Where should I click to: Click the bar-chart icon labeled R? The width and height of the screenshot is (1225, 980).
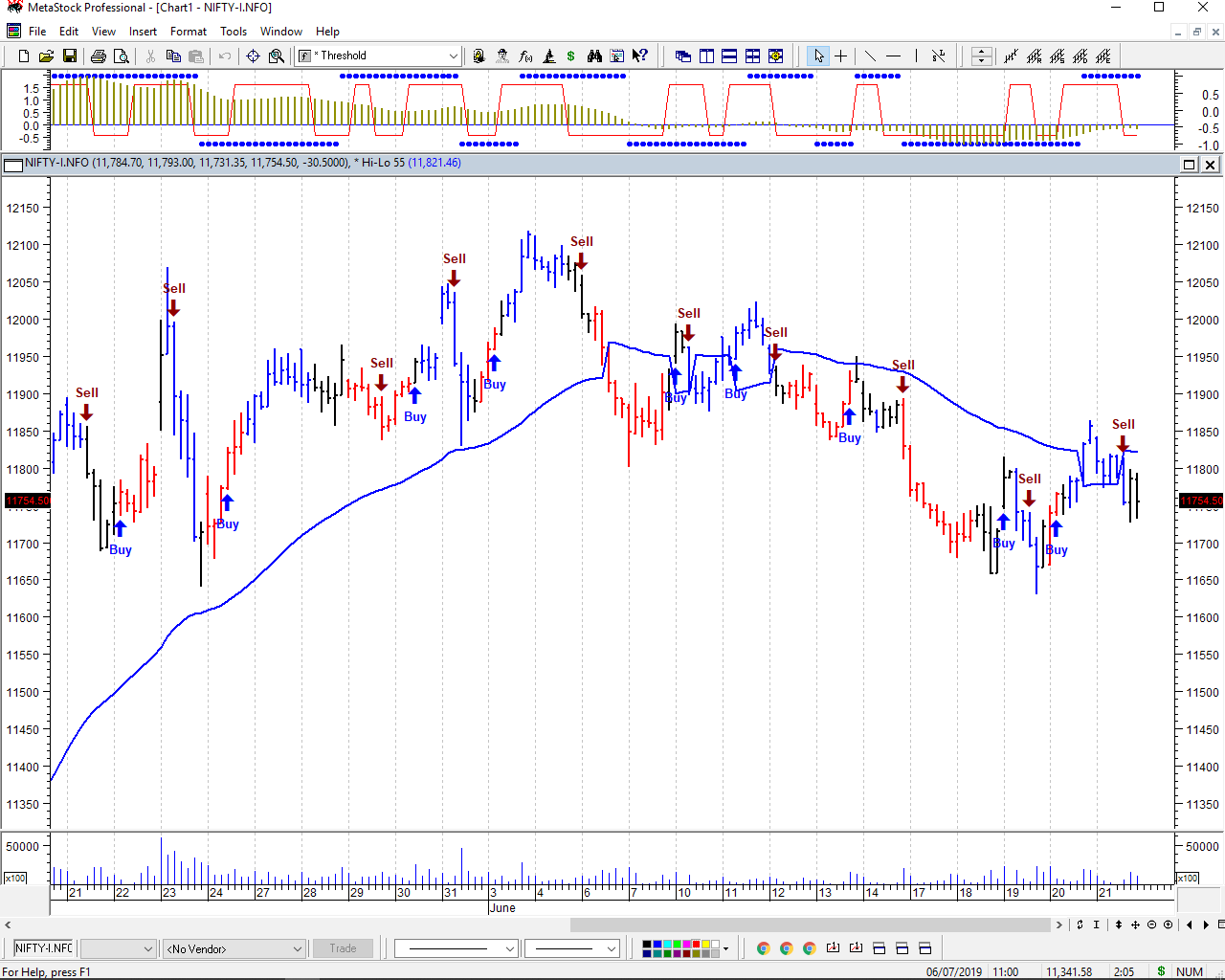click(1034, 56)
